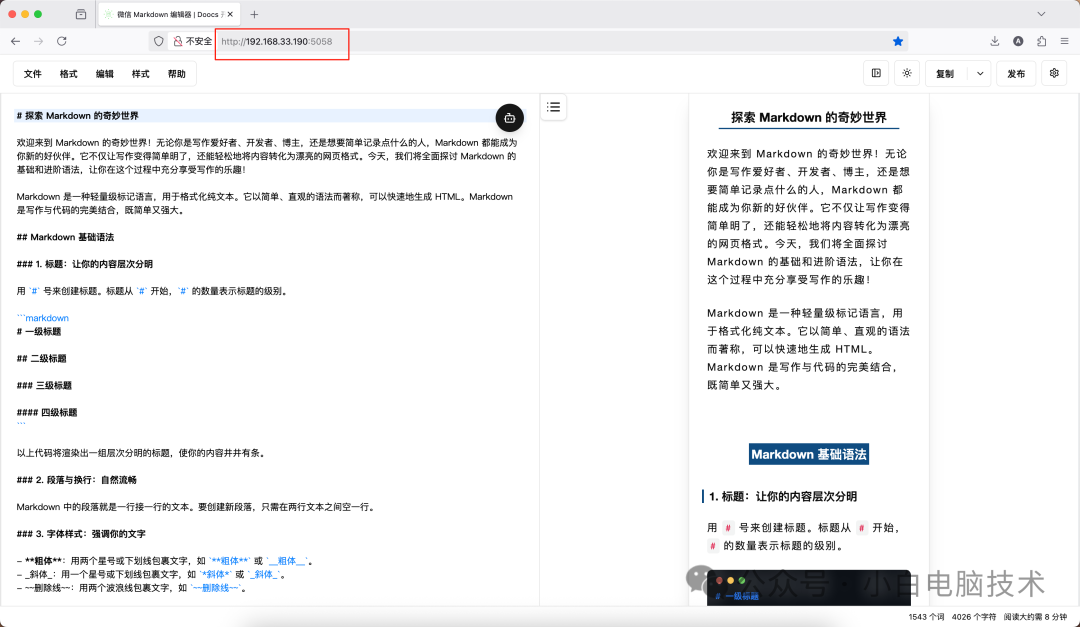This screenshot has height=627, width=1080.
Task: Go forward with the browser forward arrow
Action: tap(39, 41)
